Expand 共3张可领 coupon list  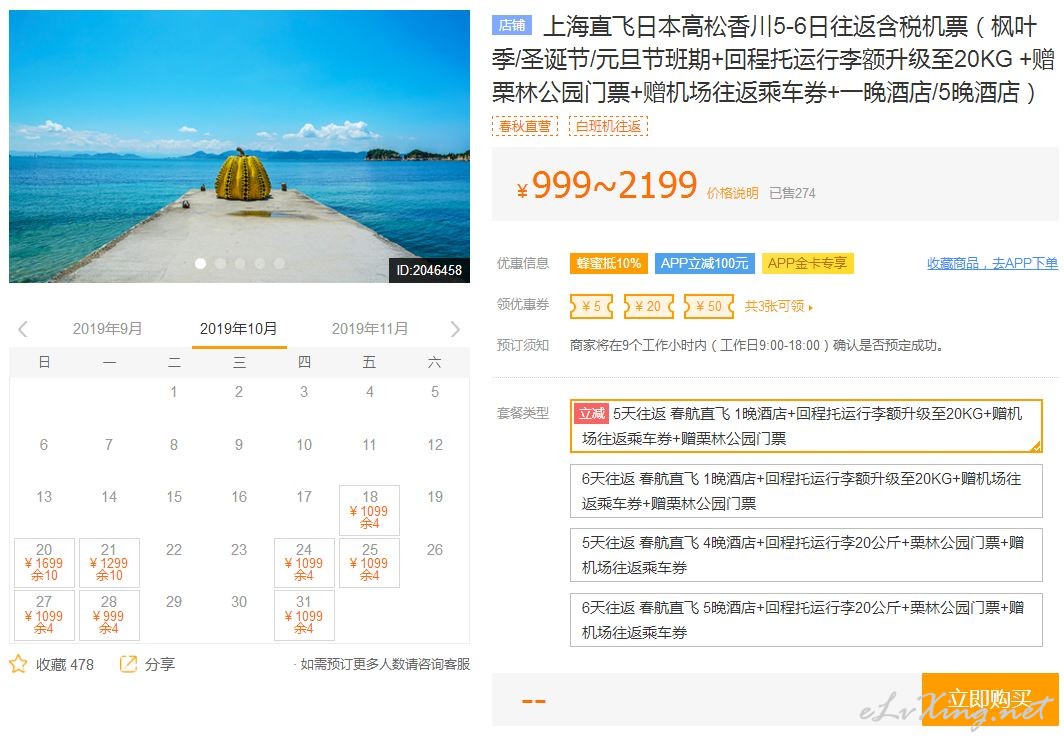[x=778, y=306]
